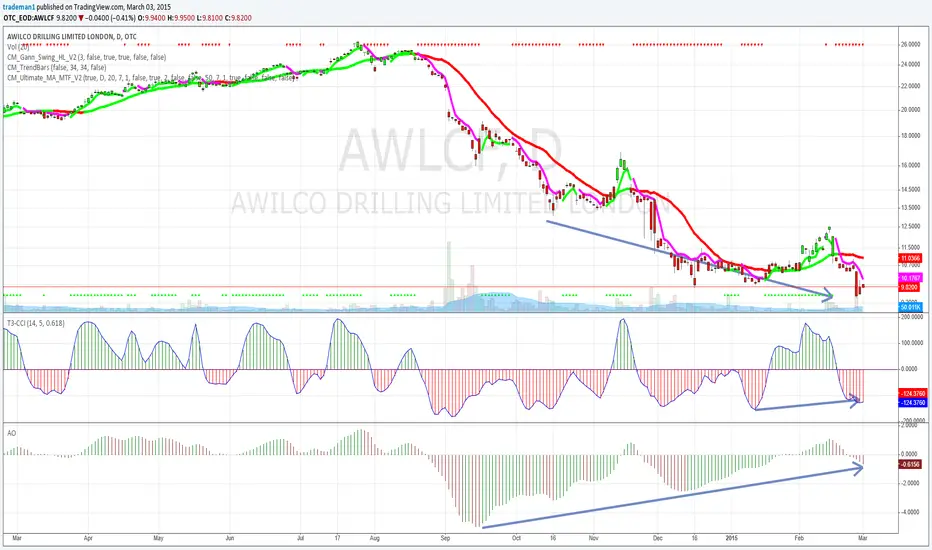932x550 pixels.
Task: Click the red 9.8200 last price tag
Action: [909, 287]
